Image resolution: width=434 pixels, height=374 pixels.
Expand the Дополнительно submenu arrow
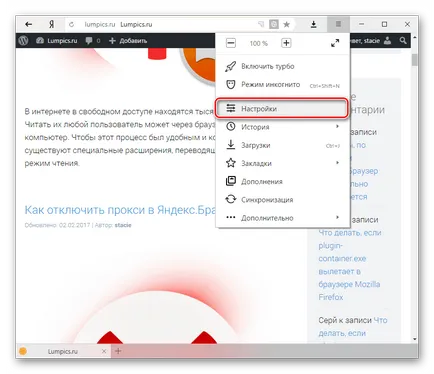click(x=337, y=217)
